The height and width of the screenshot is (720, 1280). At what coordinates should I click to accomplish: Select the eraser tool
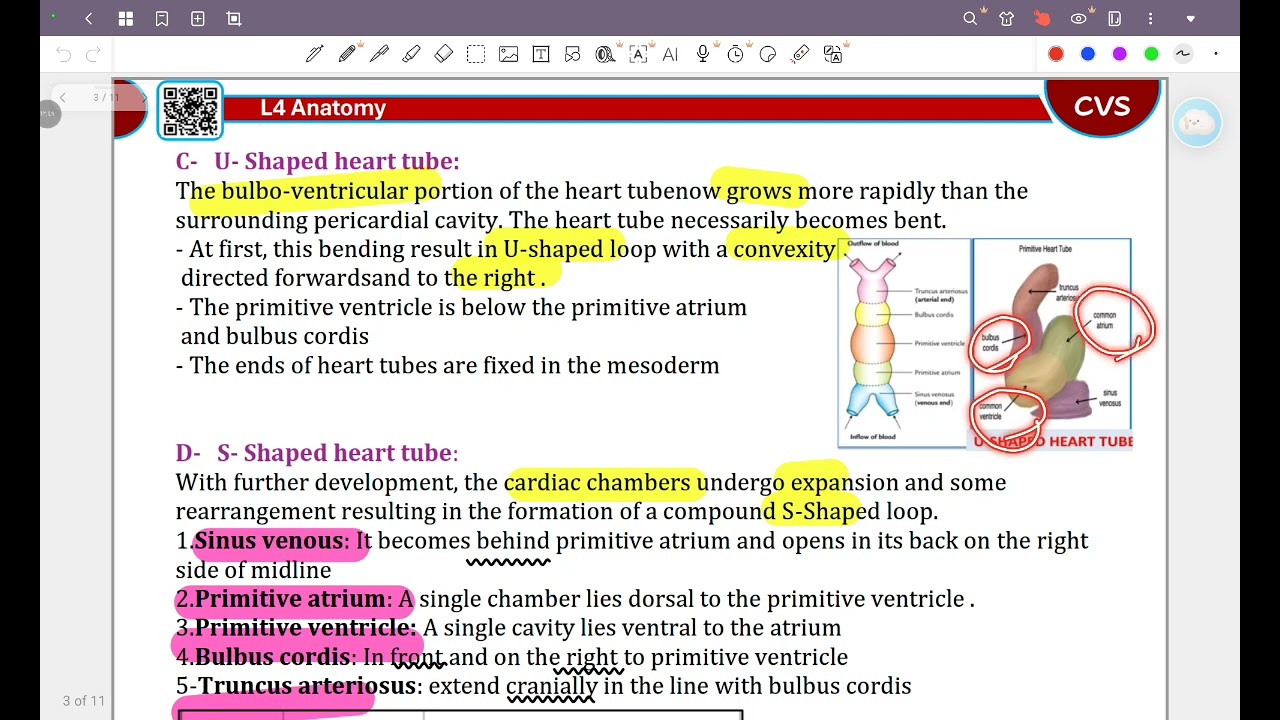(x=444, y=54)
